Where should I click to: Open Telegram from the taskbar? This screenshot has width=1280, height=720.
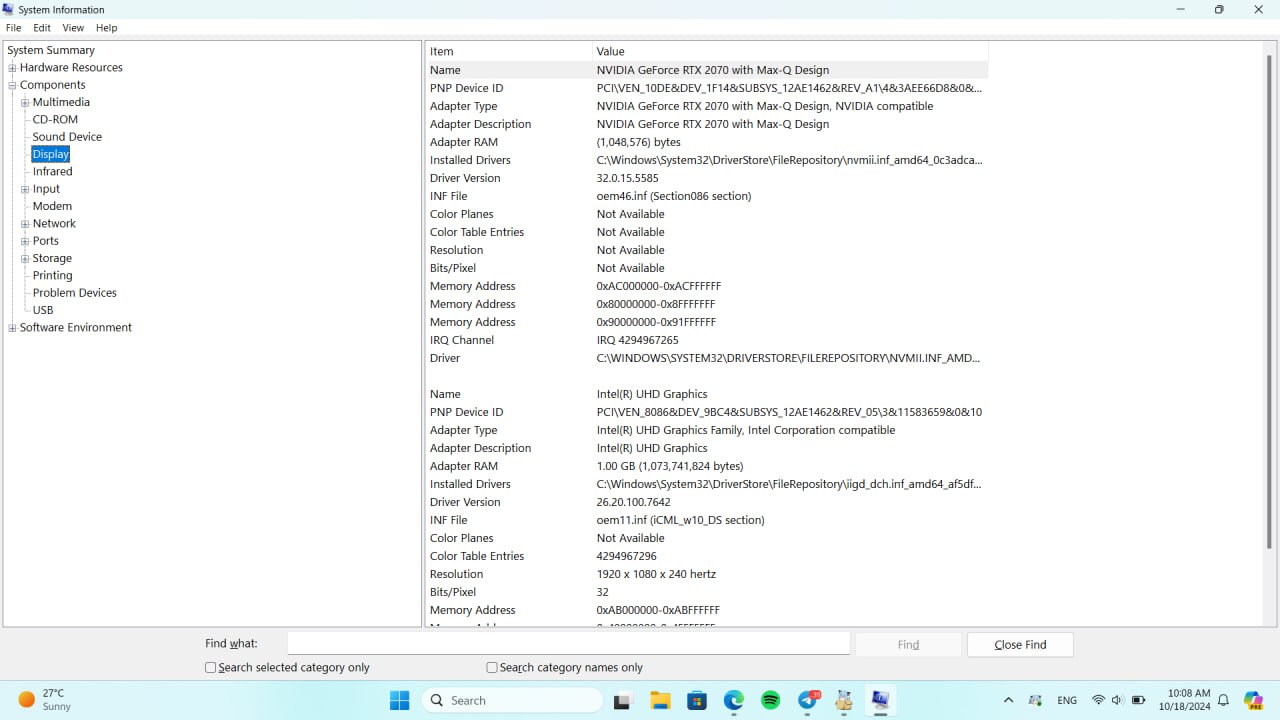[x=808, y=701]
